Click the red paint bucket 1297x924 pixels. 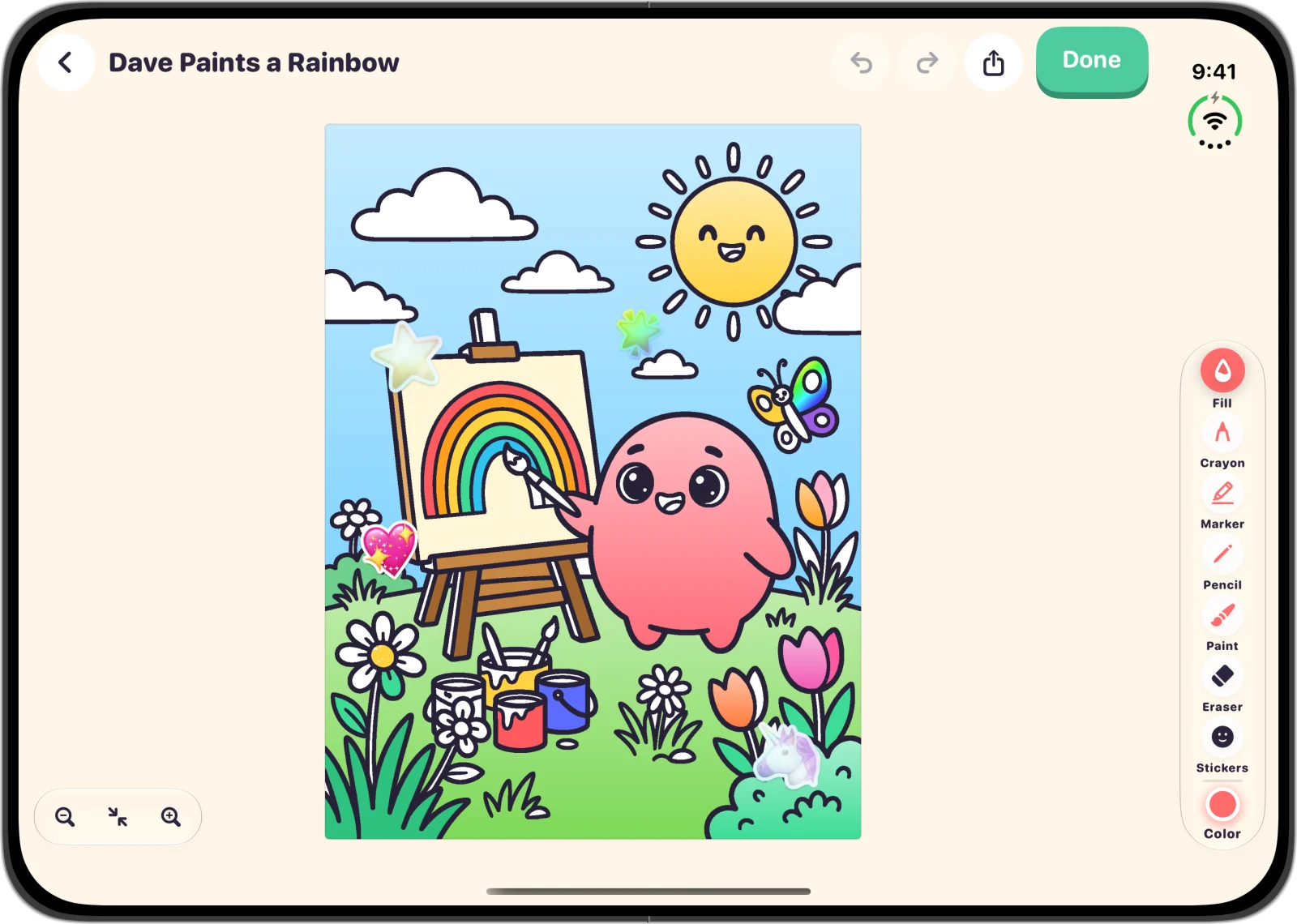tap(520, 722)
